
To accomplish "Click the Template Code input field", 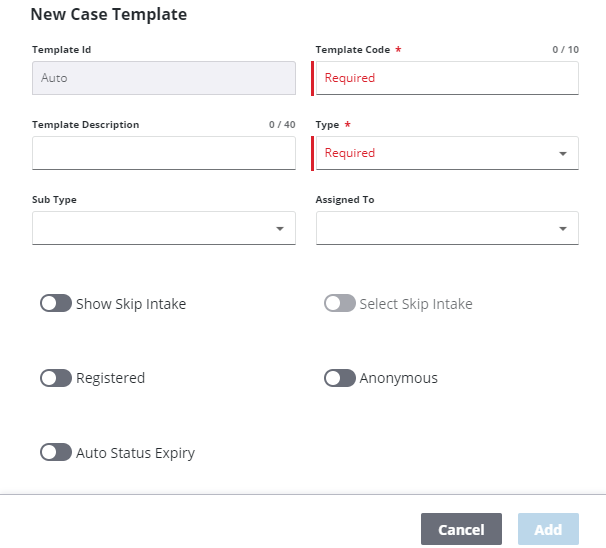I will pyautogui.click(x=446, y=78).
